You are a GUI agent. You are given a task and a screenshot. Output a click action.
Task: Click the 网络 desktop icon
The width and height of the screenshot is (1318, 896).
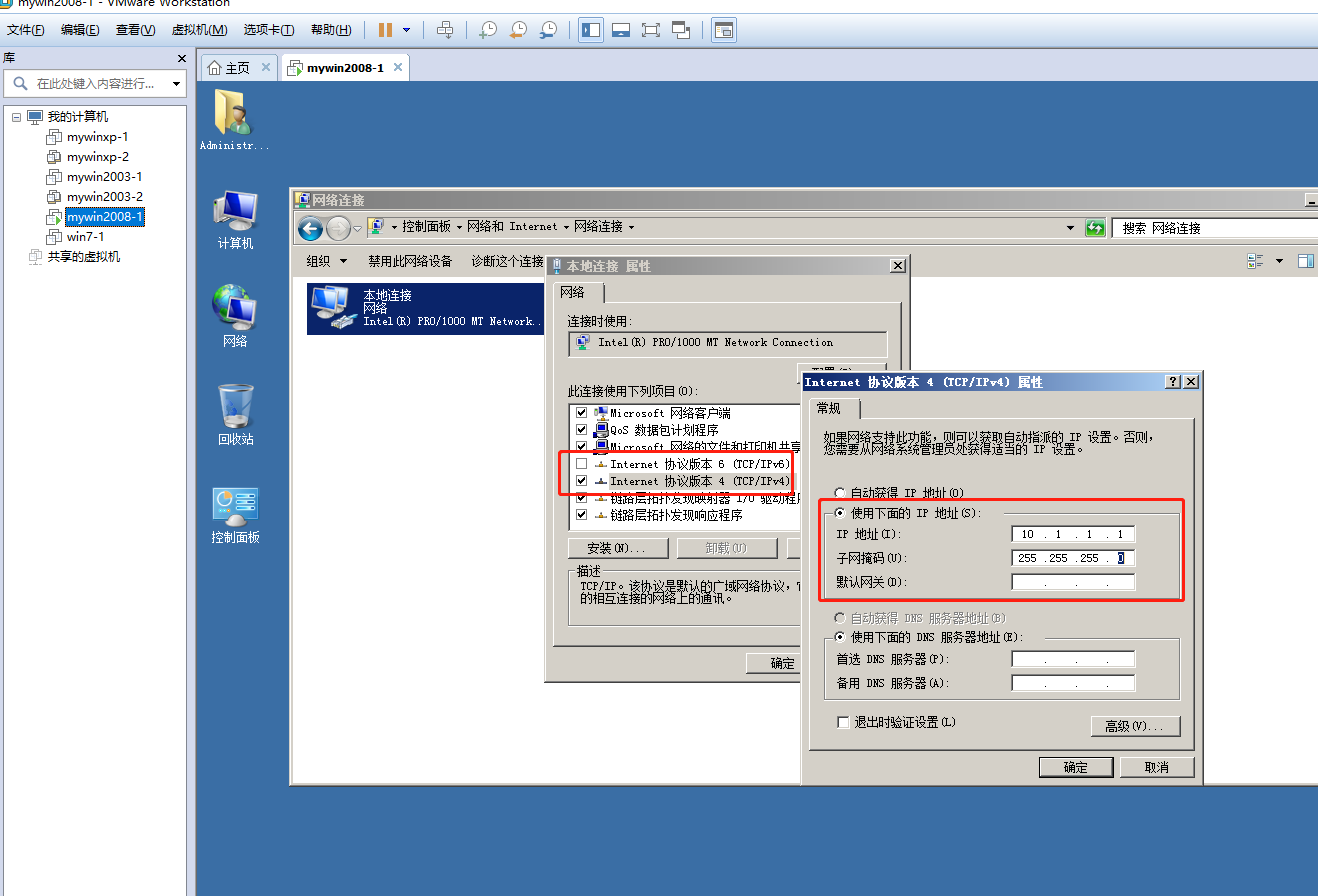coord(235,316)
